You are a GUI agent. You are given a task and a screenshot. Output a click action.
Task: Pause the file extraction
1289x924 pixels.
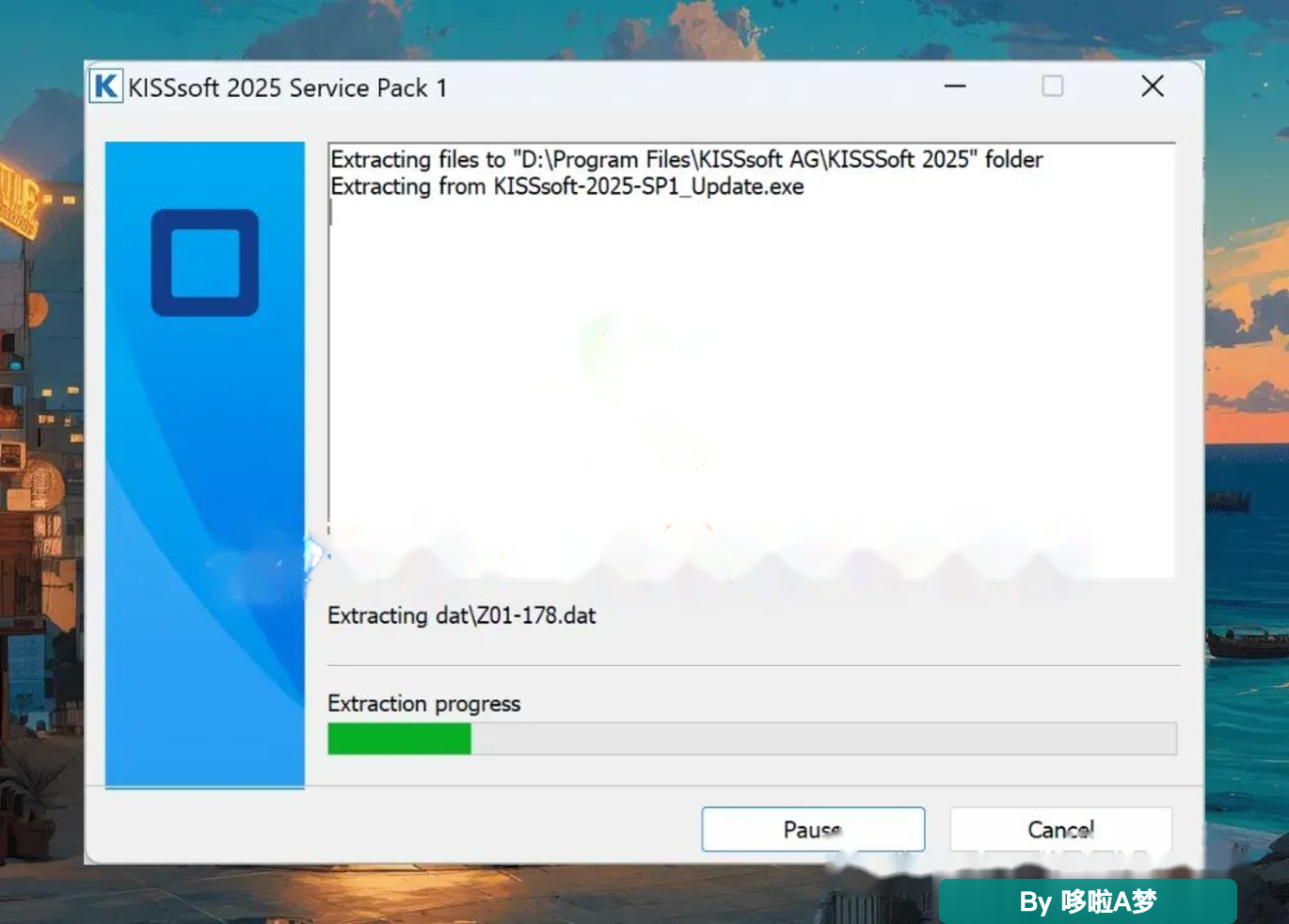[813, 829]
